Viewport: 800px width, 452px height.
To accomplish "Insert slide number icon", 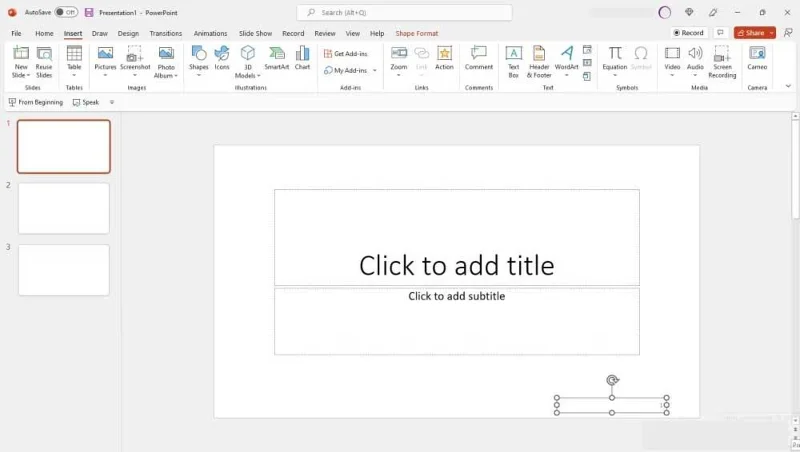I will point(587,63).
